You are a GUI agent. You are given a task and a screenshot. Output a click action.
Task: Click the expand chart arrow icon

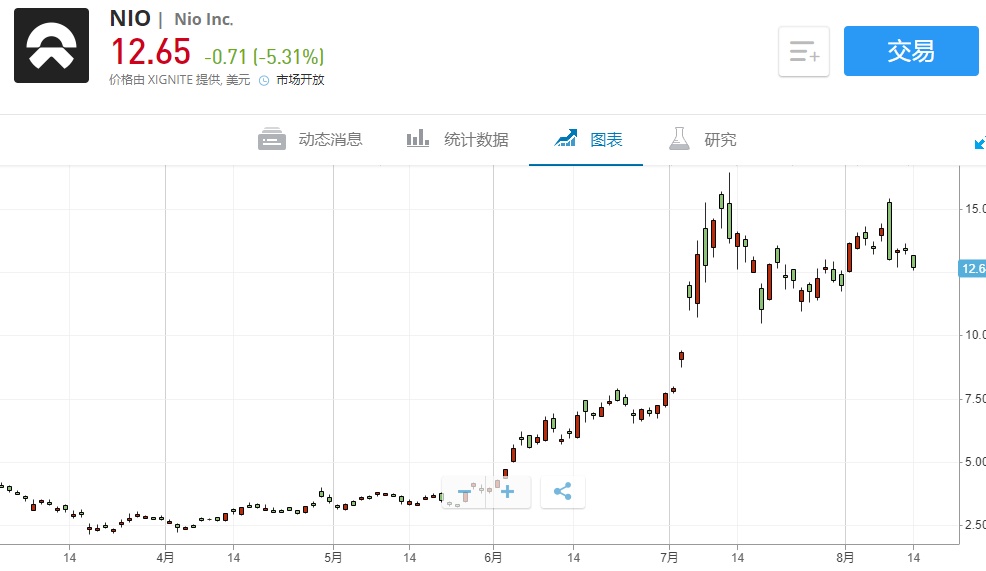click(980, 143)
